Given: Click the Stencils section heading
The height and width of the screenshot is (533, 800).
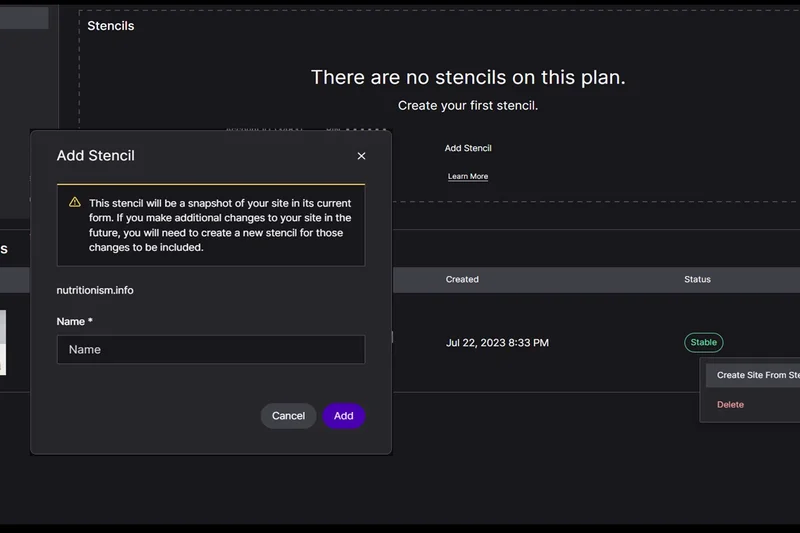Looking at the screenshot, I should [x=110, y=26].
